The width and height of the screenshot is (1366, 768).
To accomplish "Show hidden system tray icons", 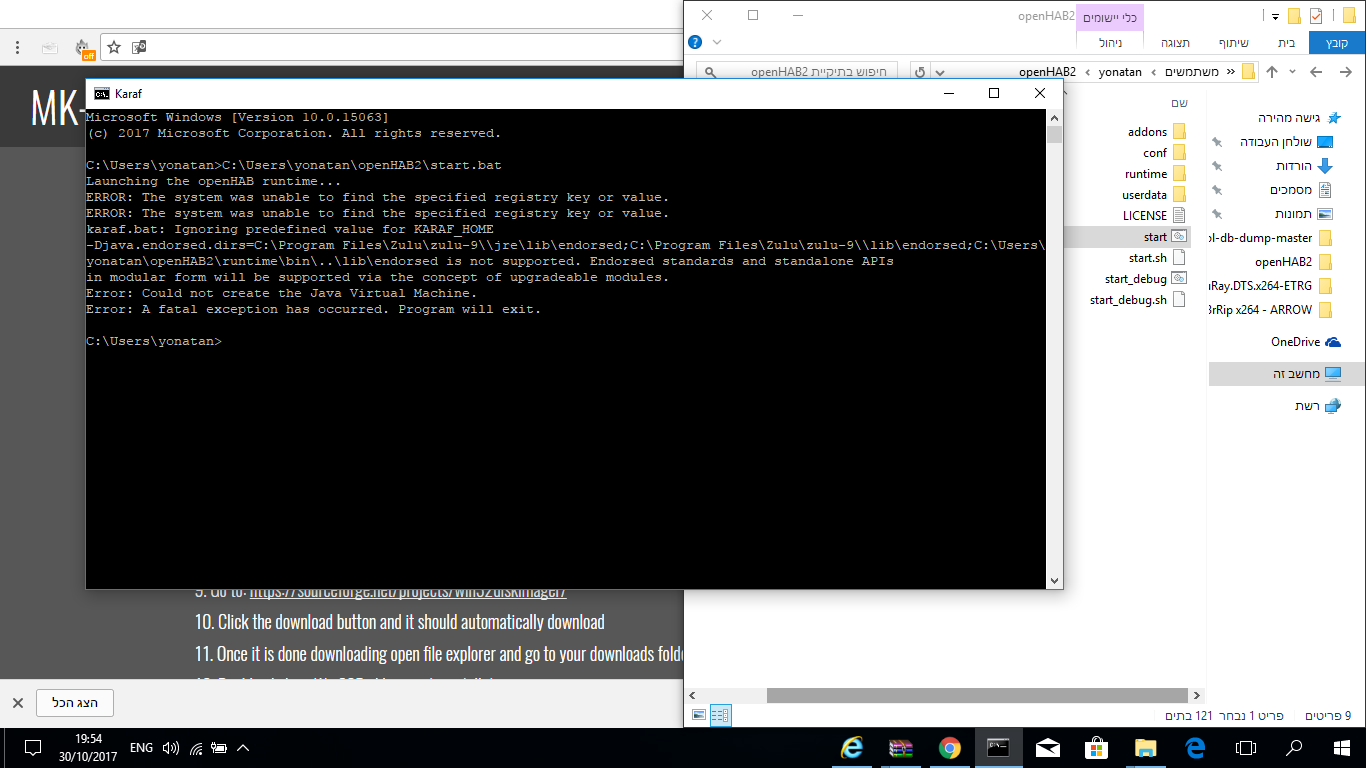I will [242, 748].
